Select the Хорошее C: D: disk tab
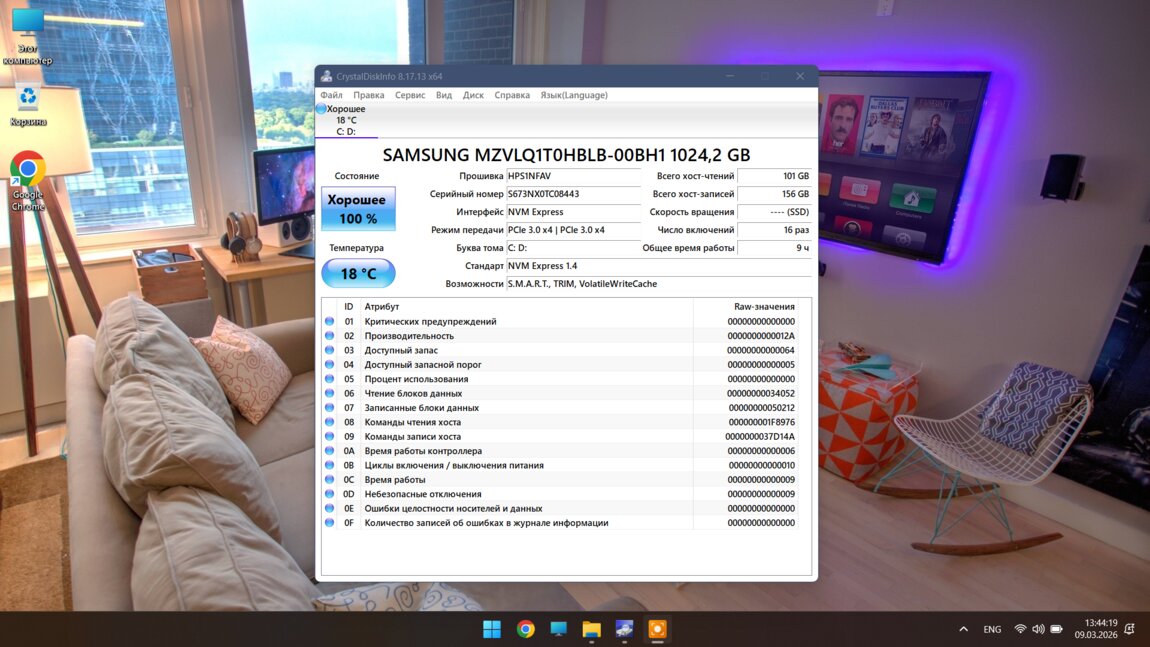This screenshot has width=1150, height=647. coord(347,120)
